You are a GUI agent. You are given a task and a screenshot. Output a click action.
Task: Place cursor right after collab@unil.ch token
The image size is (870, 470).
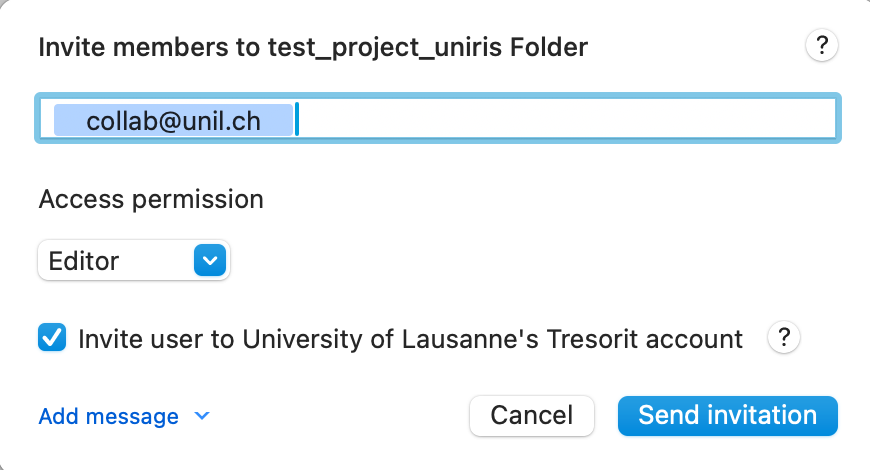(299, 121)
